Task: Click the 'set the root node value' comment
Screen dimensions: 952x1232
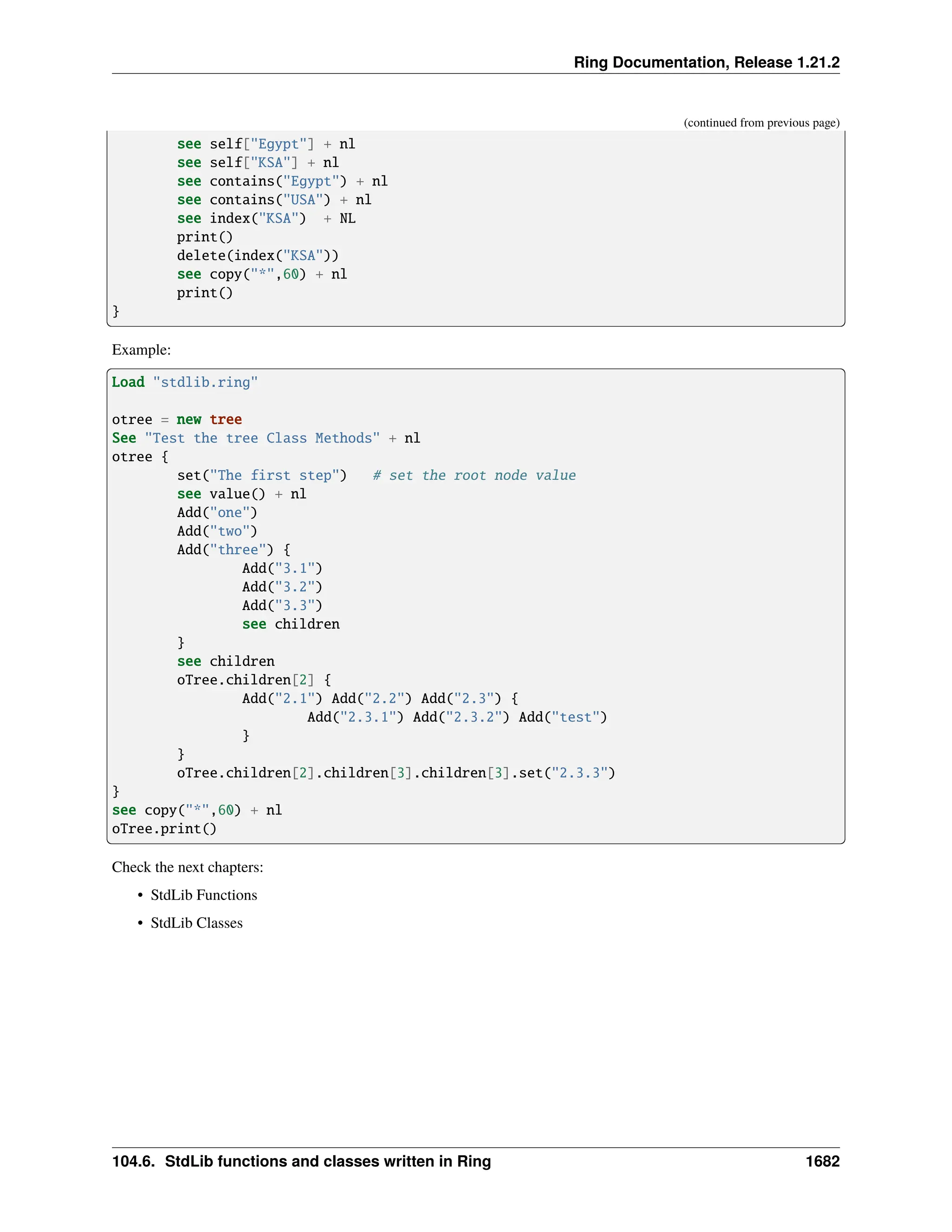Action: (474, 476)
